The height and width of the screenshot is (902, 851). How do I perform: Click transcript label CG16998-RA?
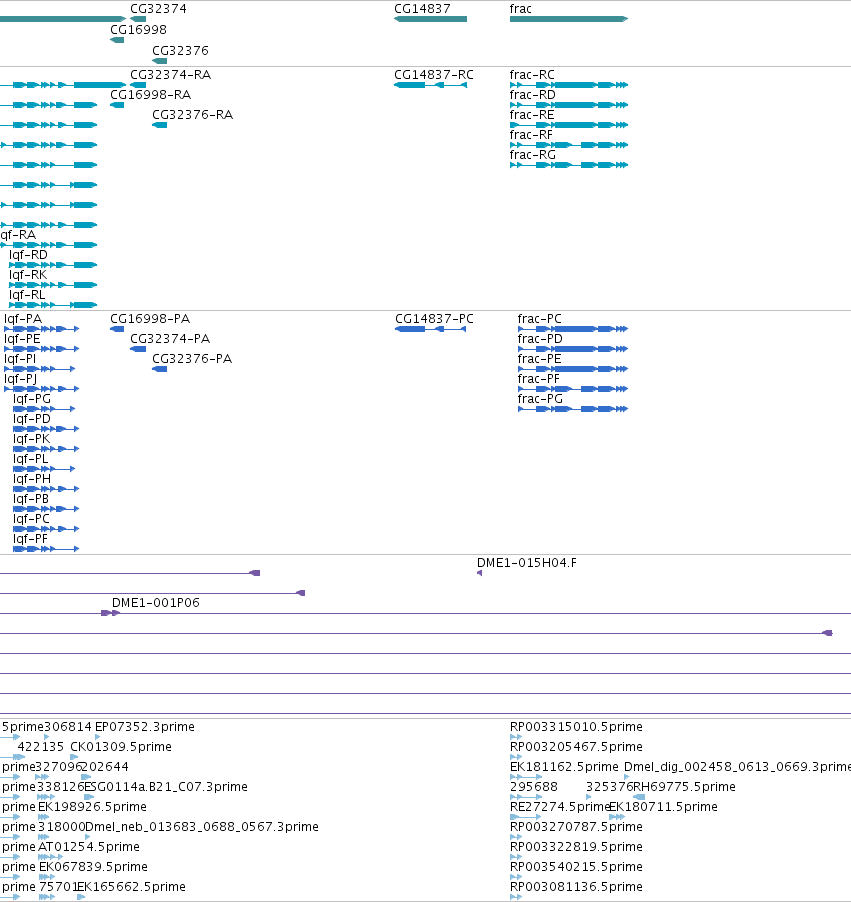pyautogui.click(x=150, y=94)
